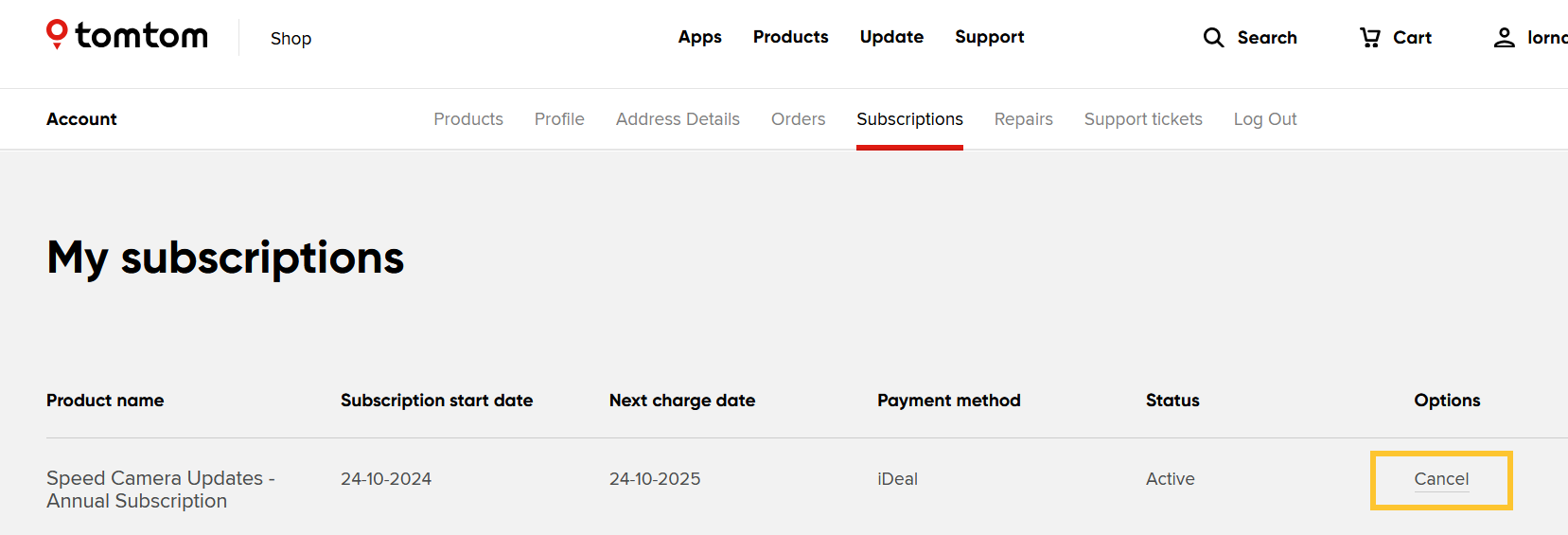
Task: Click the Search label text
Action: pos(1267,38)
